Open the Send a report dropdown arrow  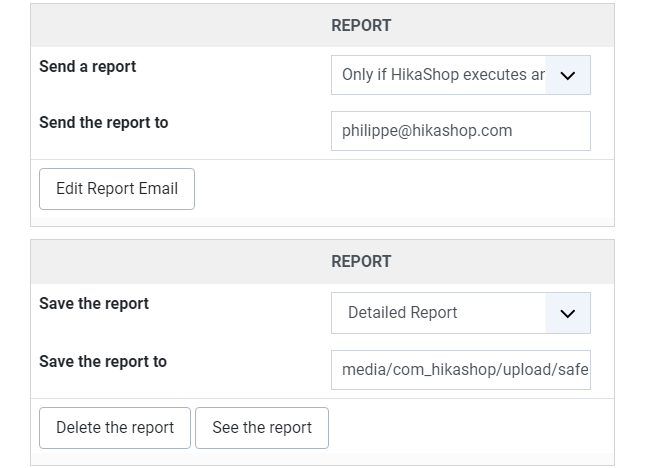567,75
